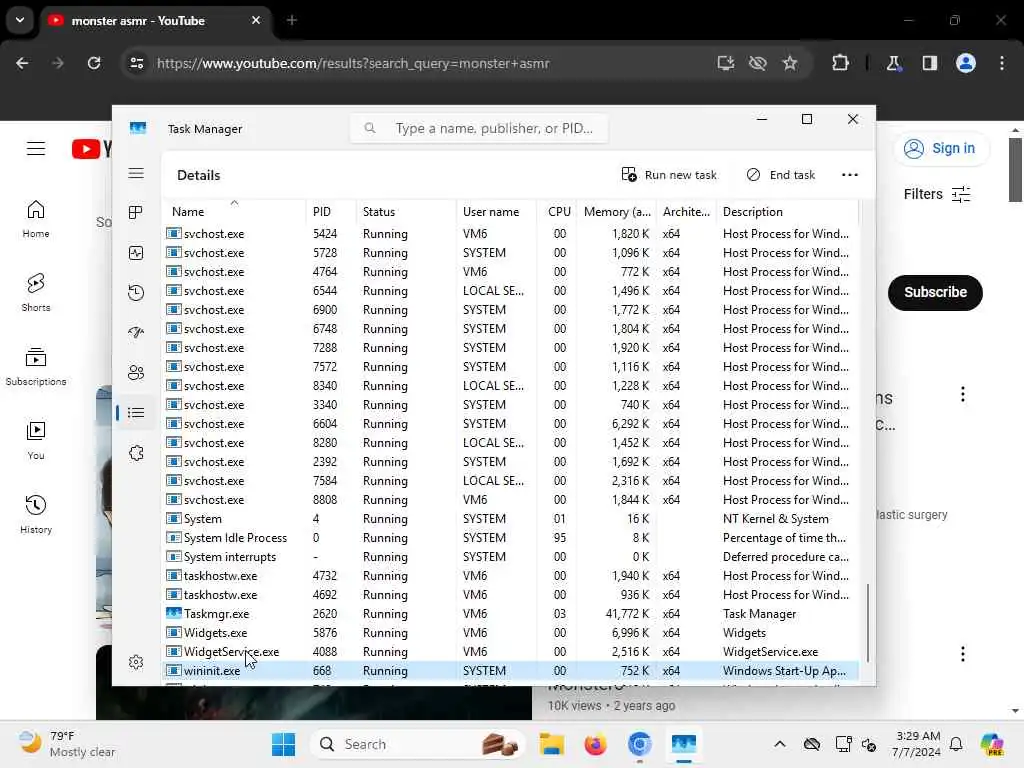
Task: Sort by Status column header
Action: point(406,212)
